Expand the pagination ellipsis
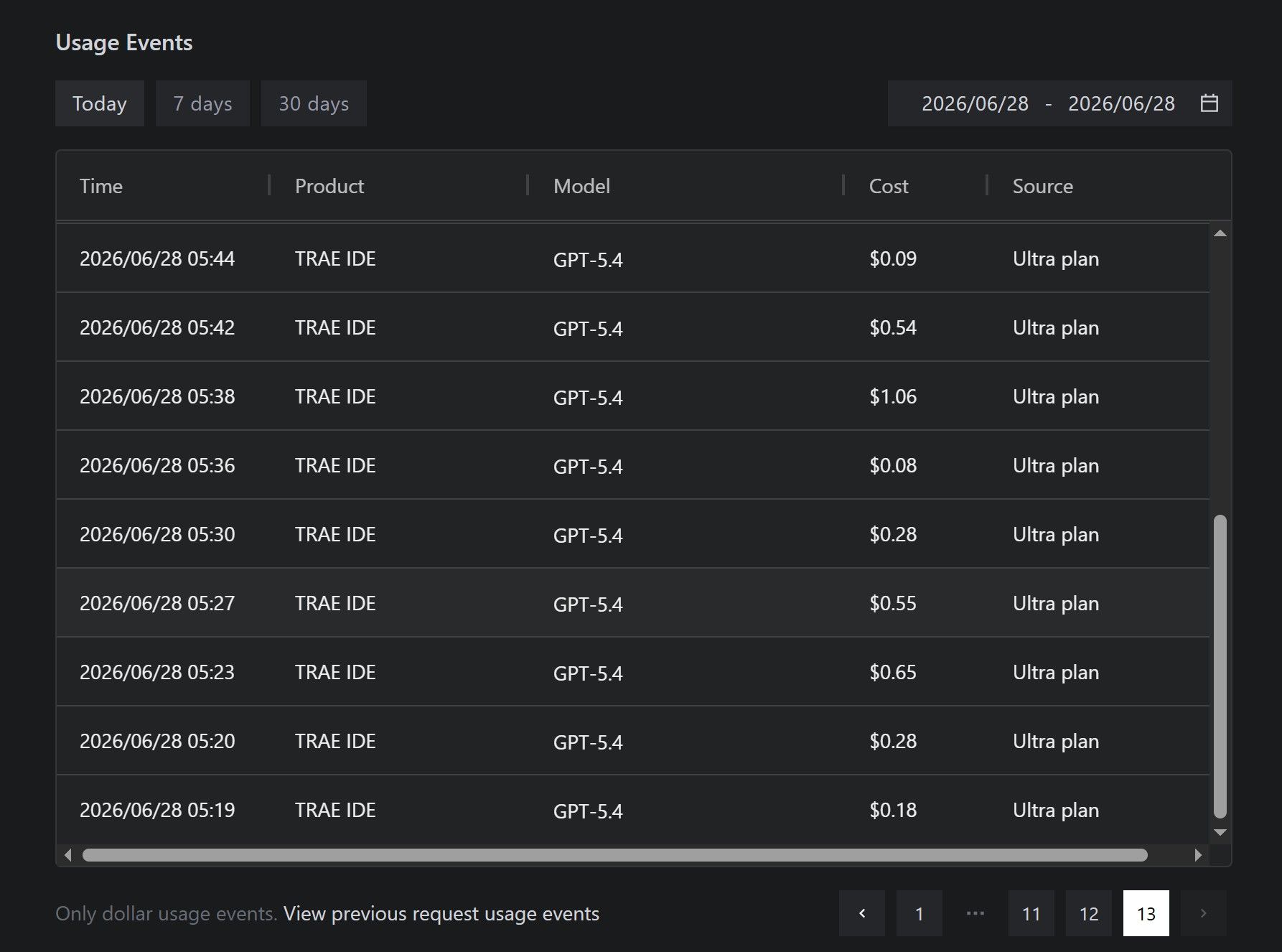The width and height of the screenshot is (1282, 952). click(x=975, y=913)
